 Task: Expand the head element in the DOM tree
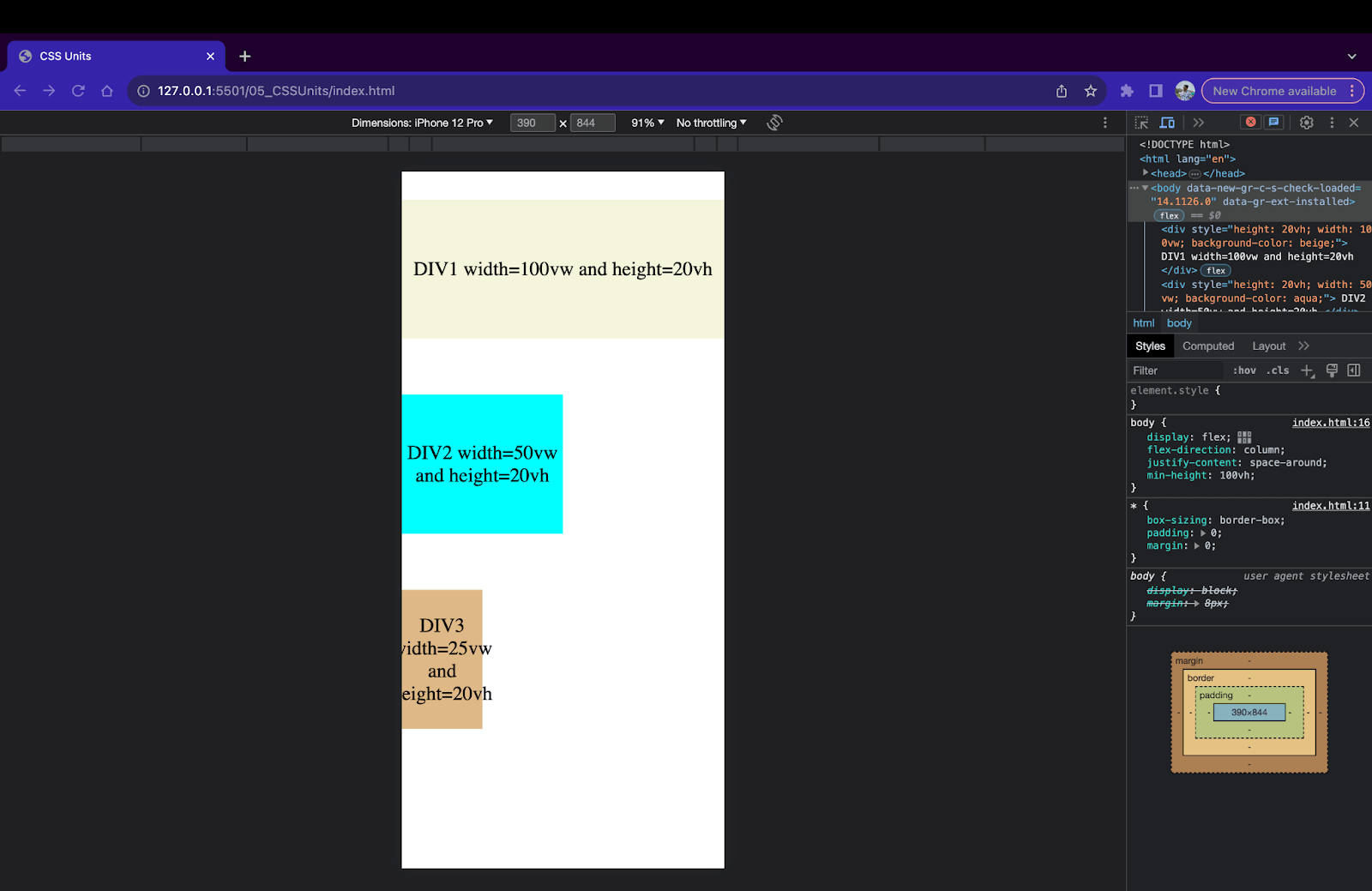(1146, 172)
